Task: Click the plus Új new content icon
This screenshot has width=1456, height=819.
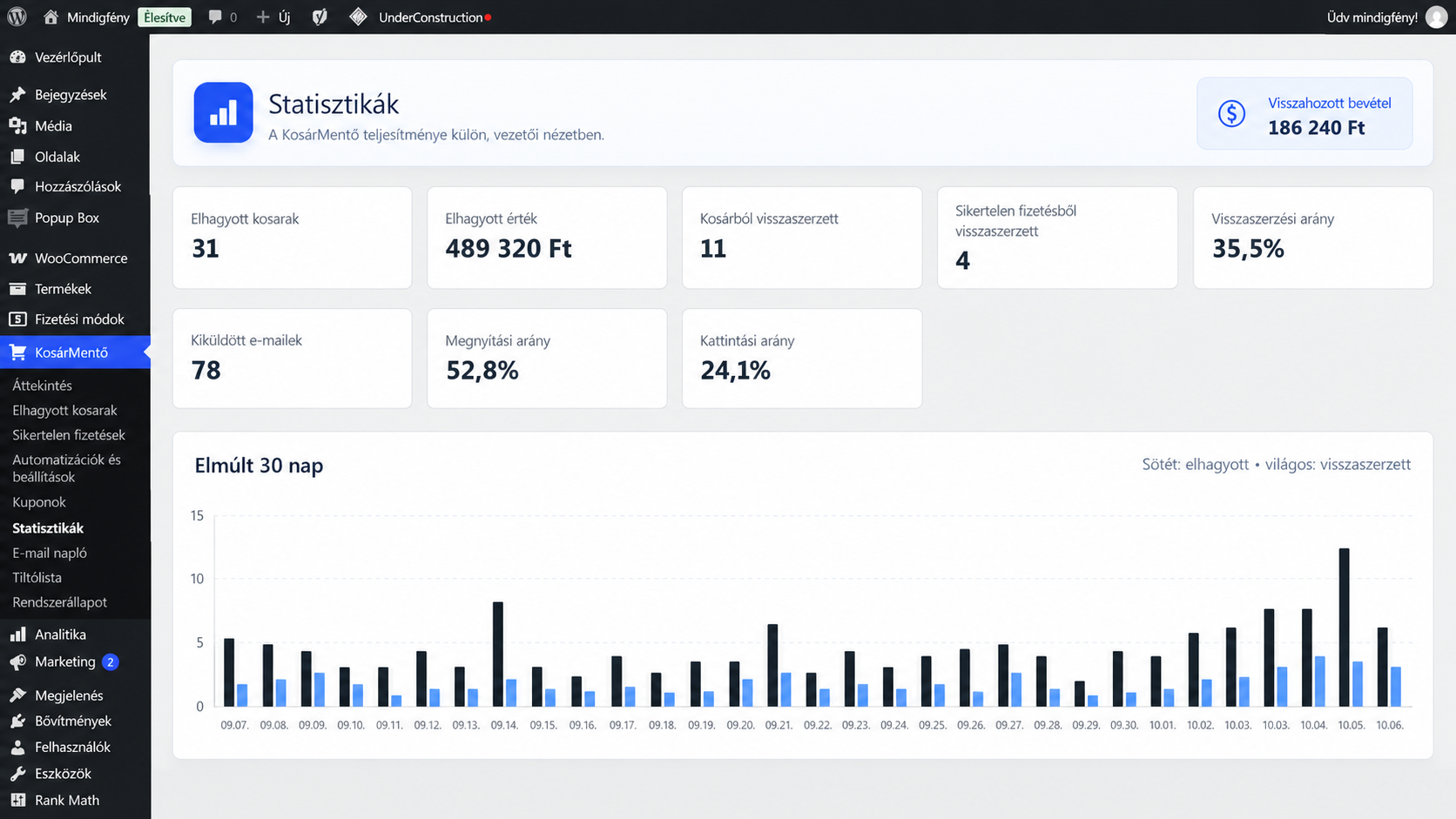Action: 262,17
